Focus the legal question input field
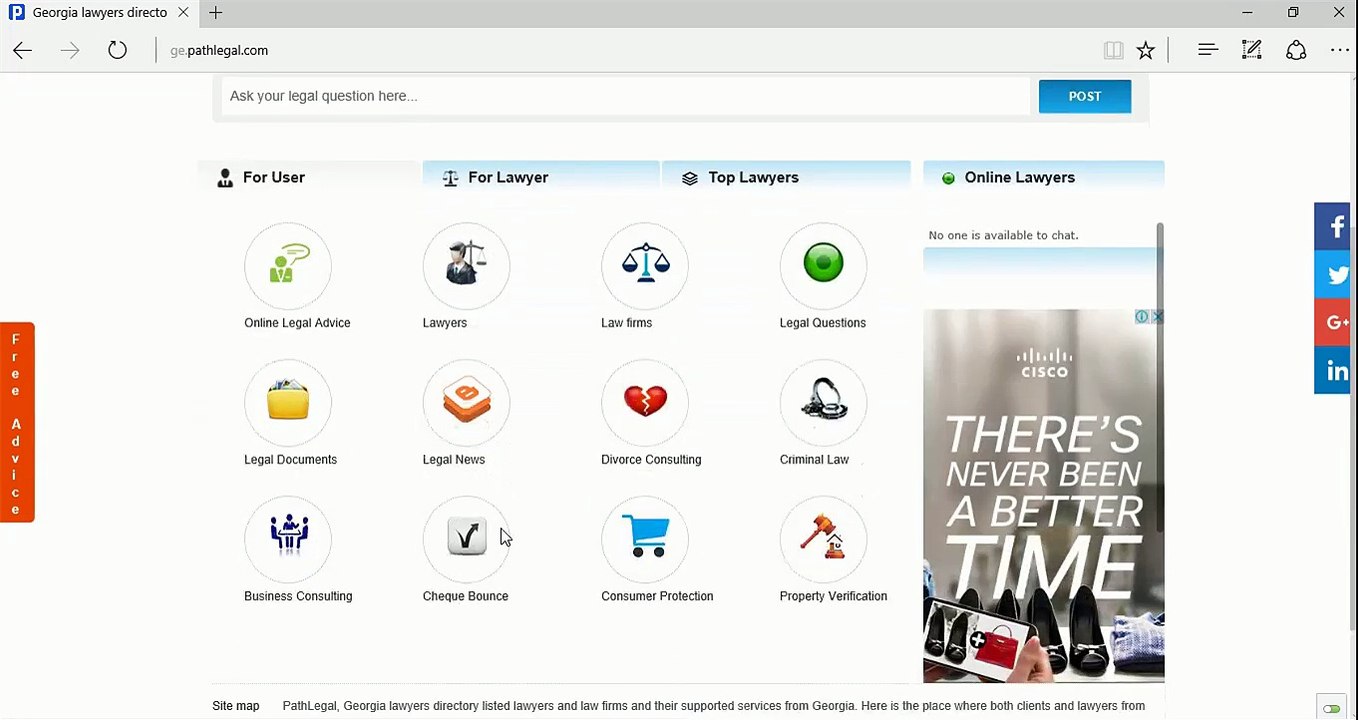Screen dimensions: 1358x720 [x=626, y=96]
